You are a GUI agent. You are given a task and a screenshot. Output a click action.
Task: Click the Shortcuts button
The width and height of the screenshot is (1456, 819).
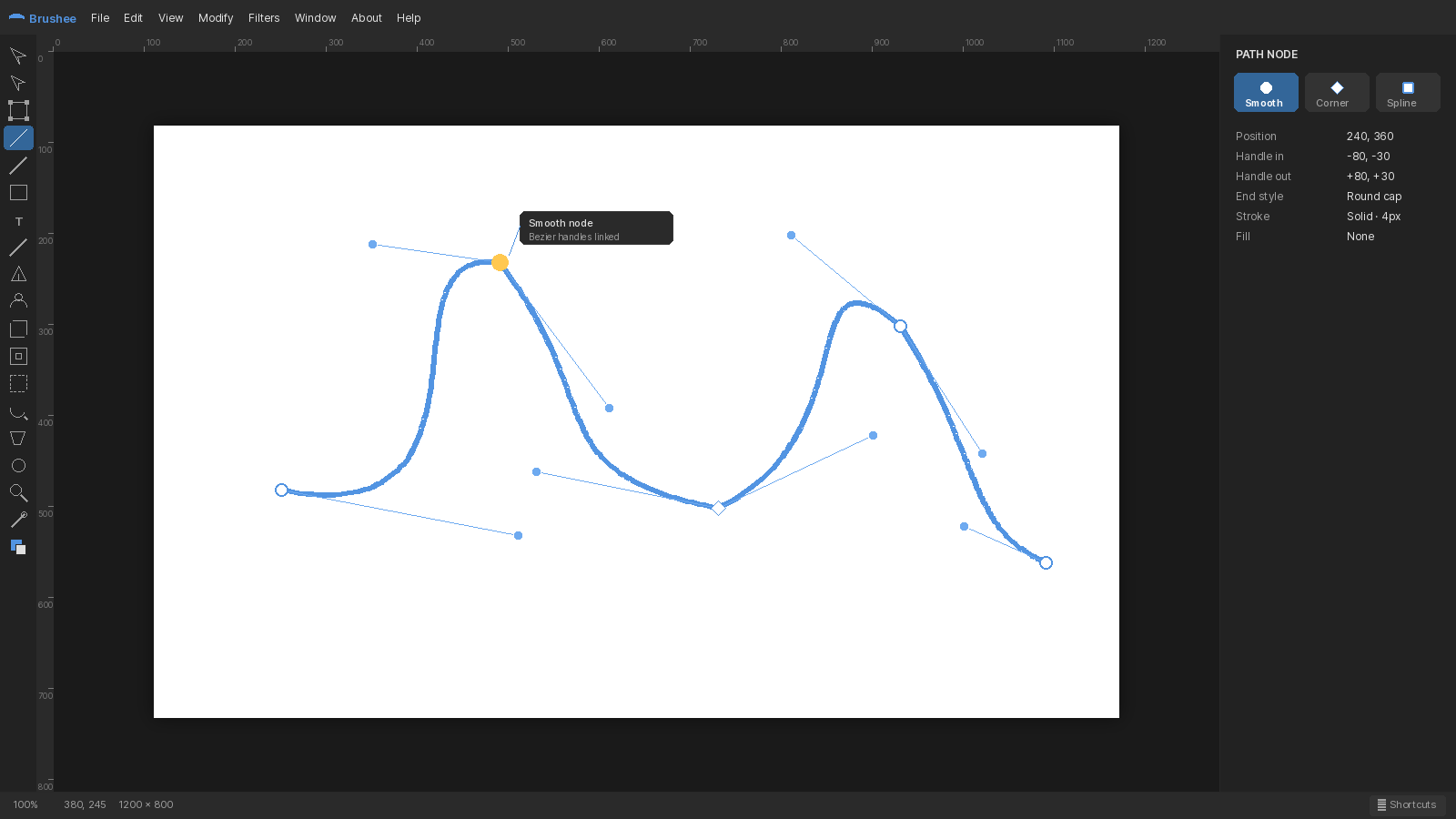click(1407, 805)
